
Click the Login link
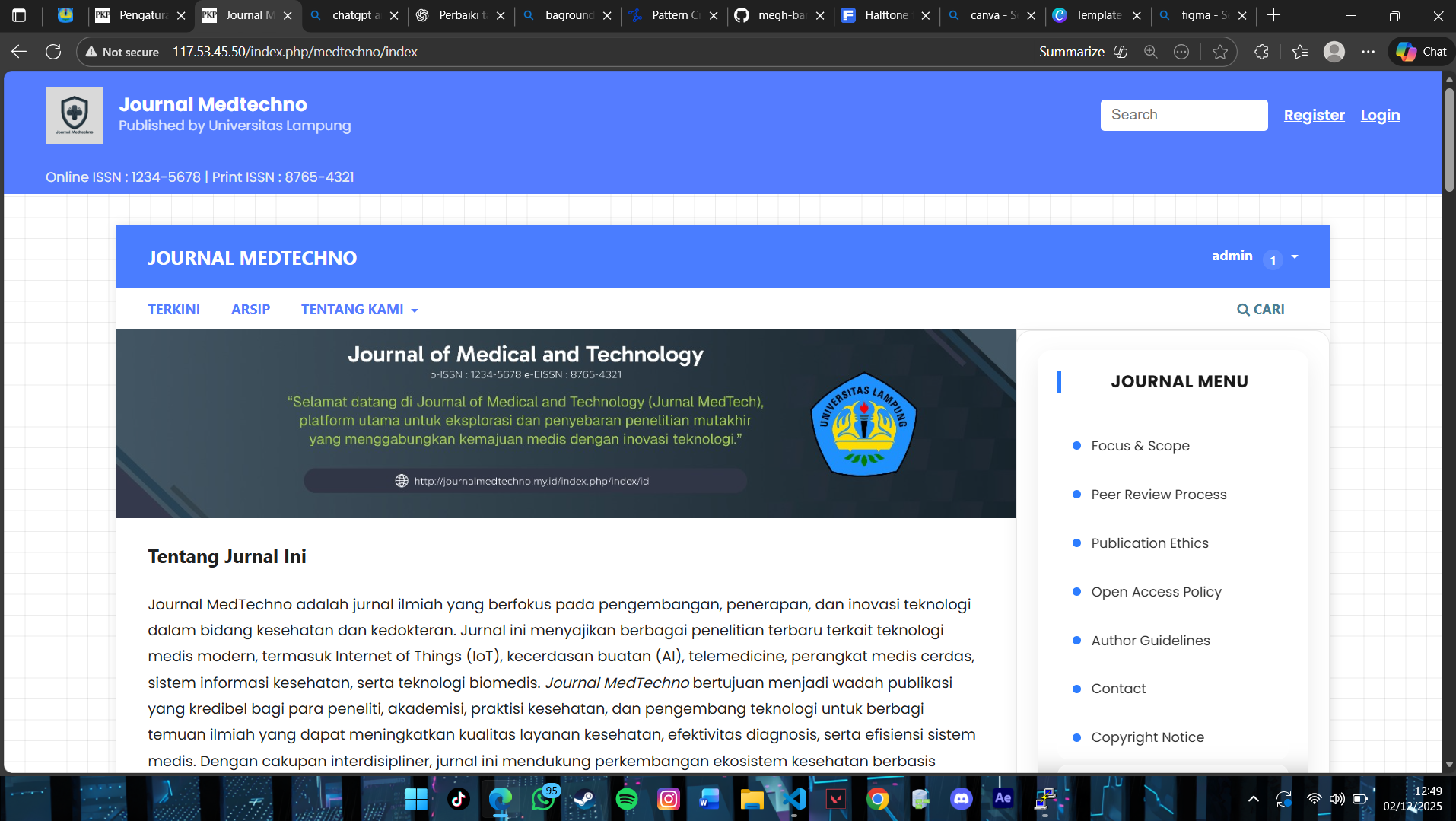click(1380, 115)
